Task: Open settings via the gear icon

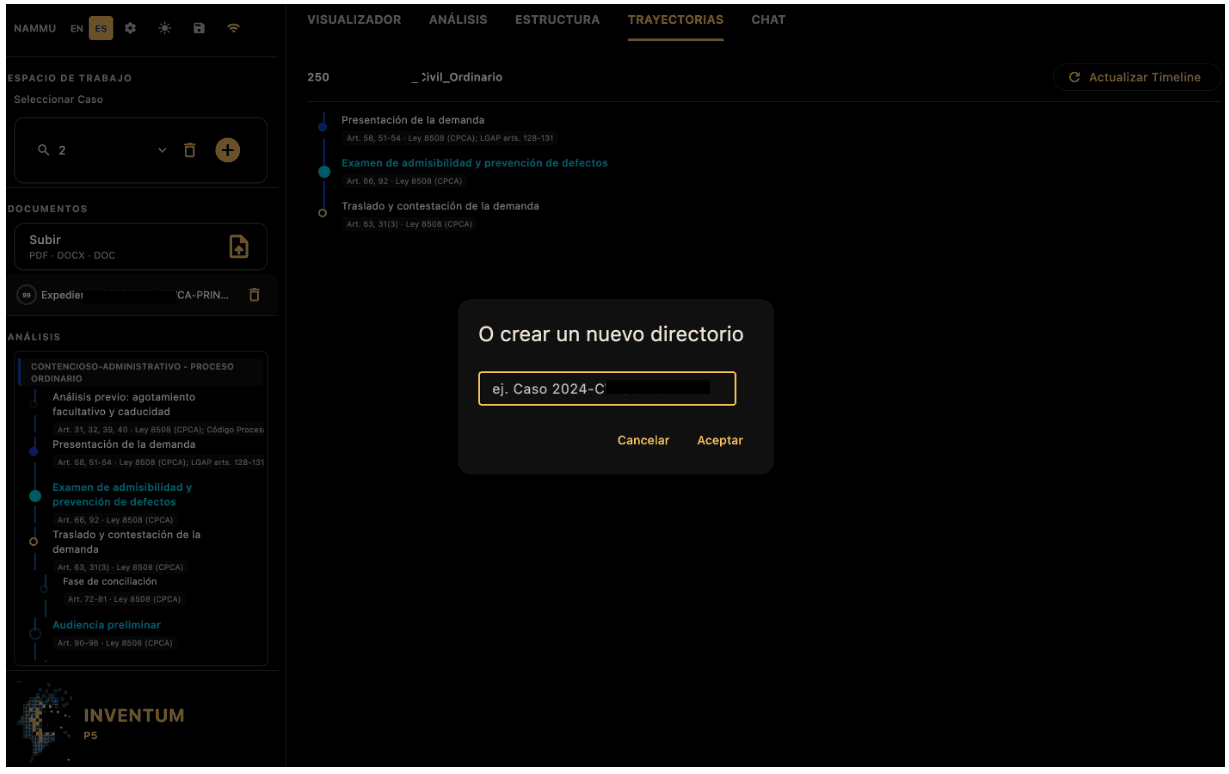Action: click(130, 28)
